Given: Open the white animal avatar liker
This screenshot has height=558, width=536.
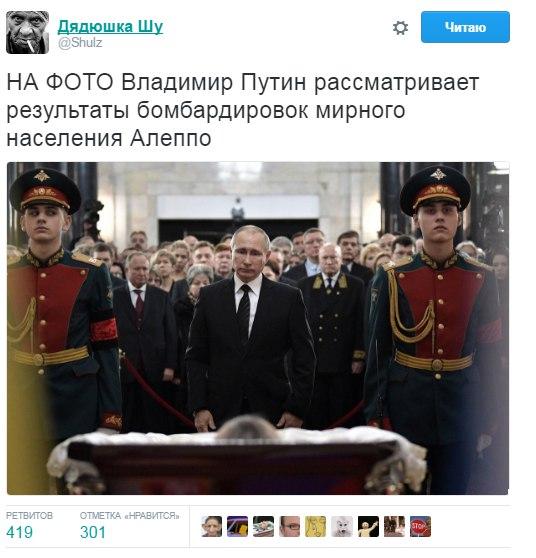Looking at the screenshot, I should click(342, 526).
